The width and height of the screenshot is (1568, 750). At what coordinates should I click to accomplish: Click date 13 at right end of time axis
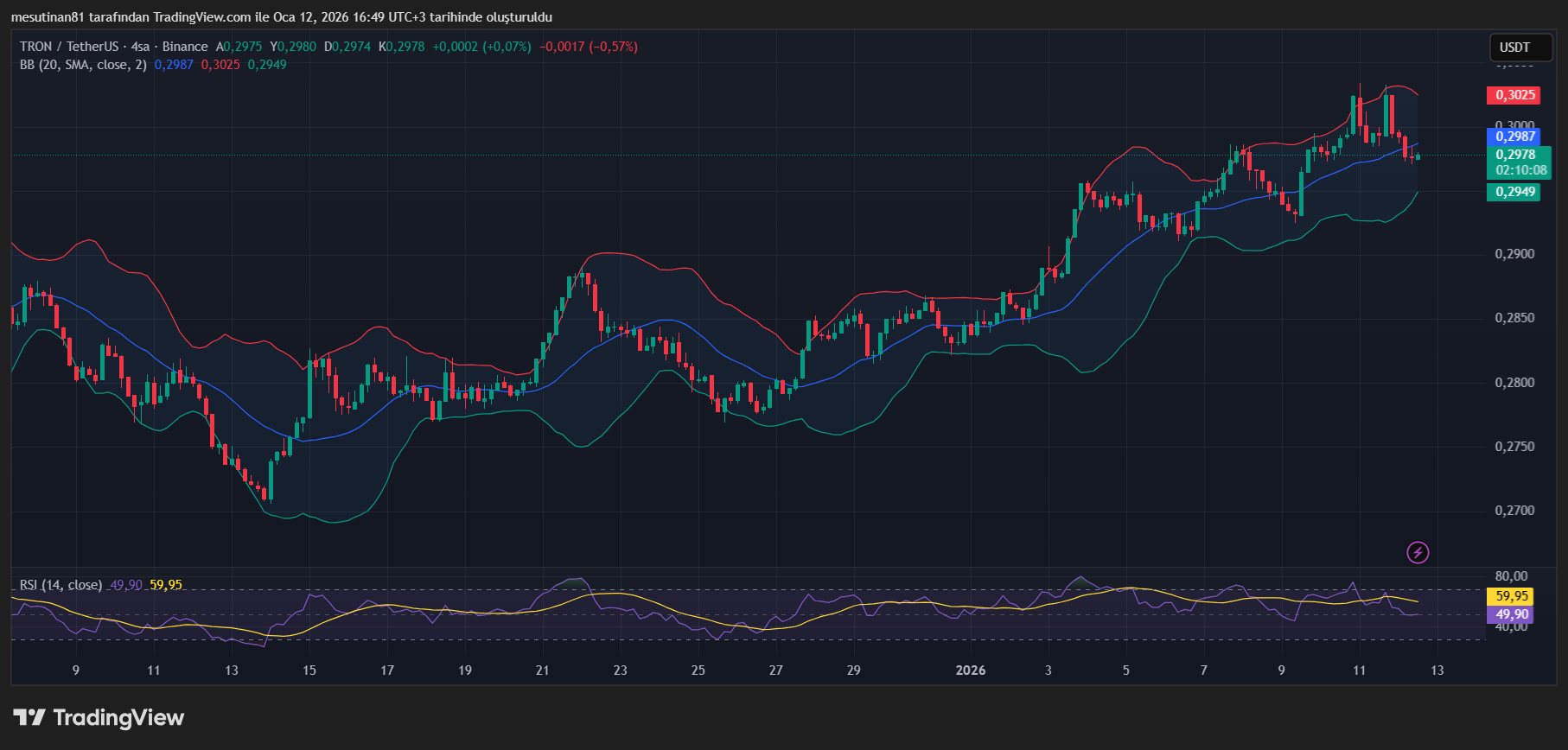tap(1437, 671)
